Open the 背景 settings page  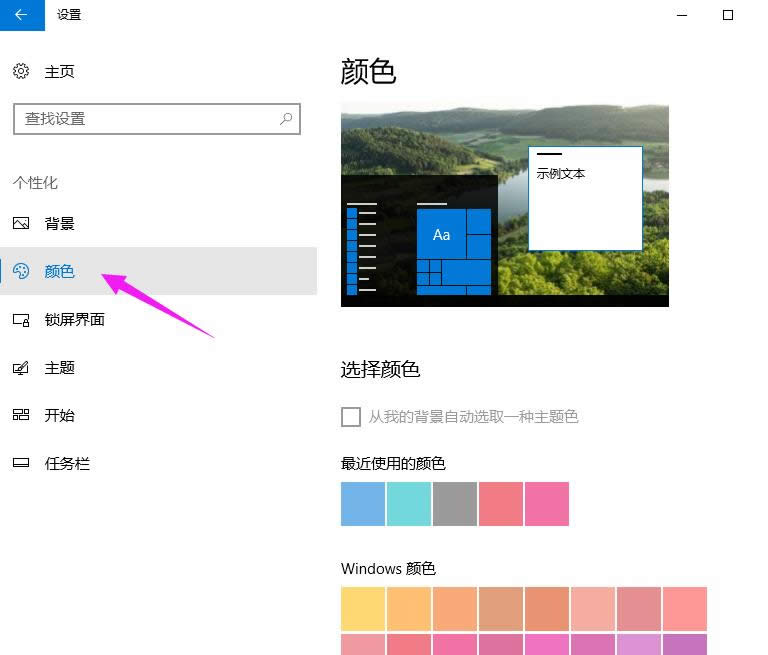click(60, 223)
